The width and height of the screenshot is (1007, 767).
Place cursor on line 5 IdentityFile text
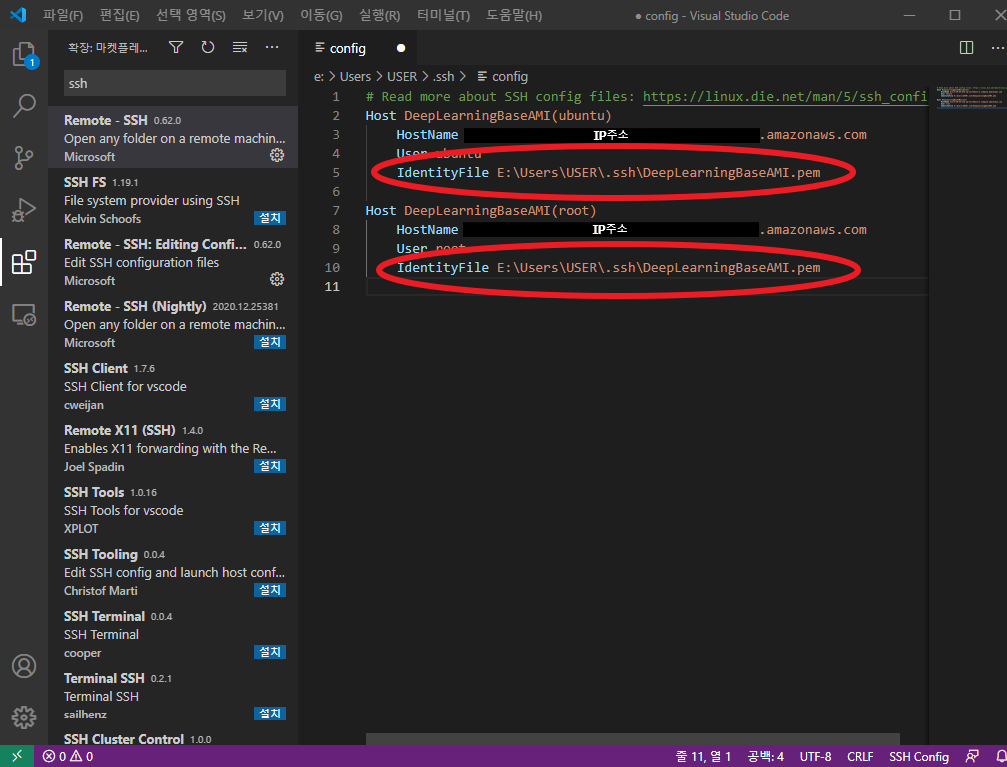pyautogui.click(x=608, y=172)
